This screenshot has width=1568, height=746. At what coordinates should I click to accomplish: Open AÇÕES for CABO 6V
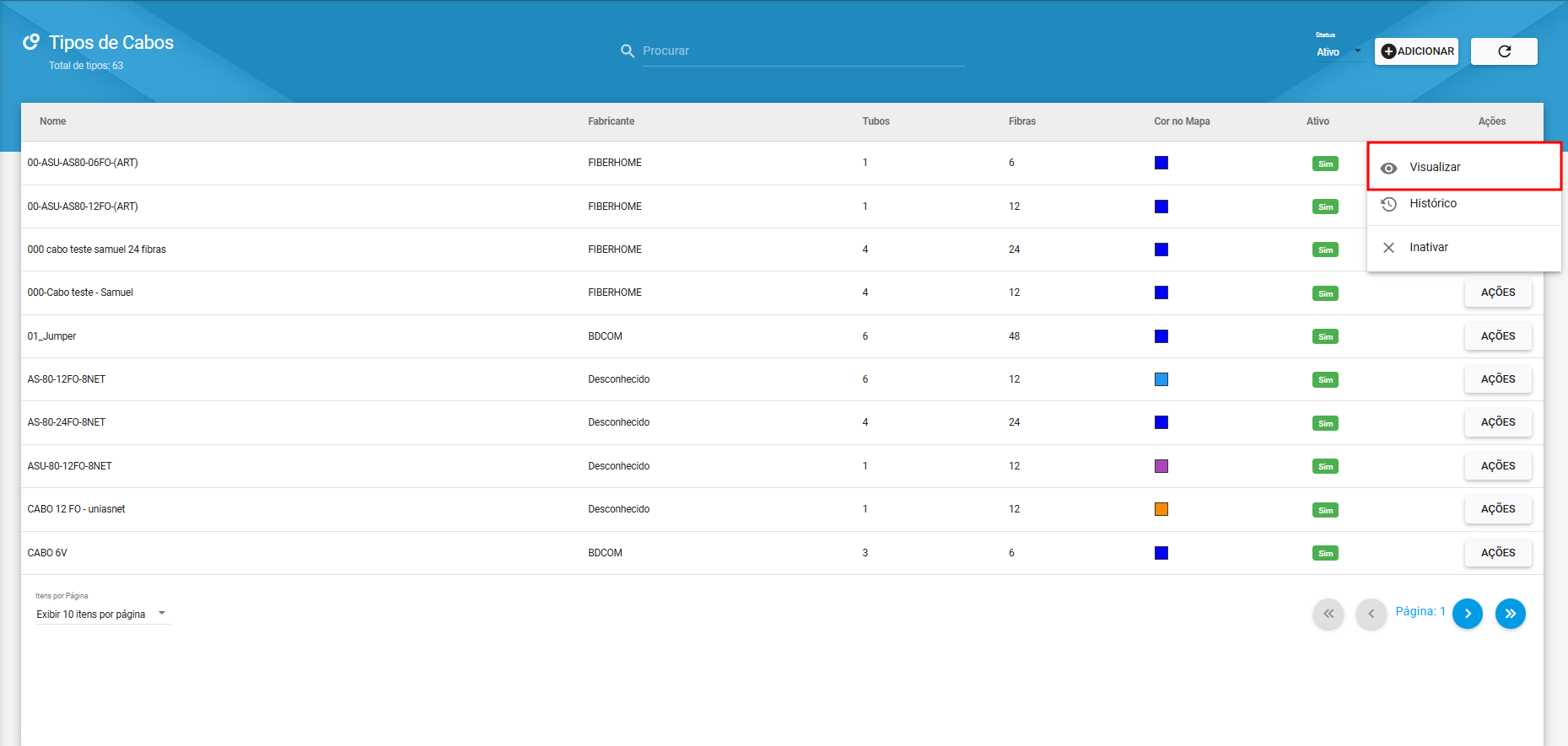(1498, 553)
